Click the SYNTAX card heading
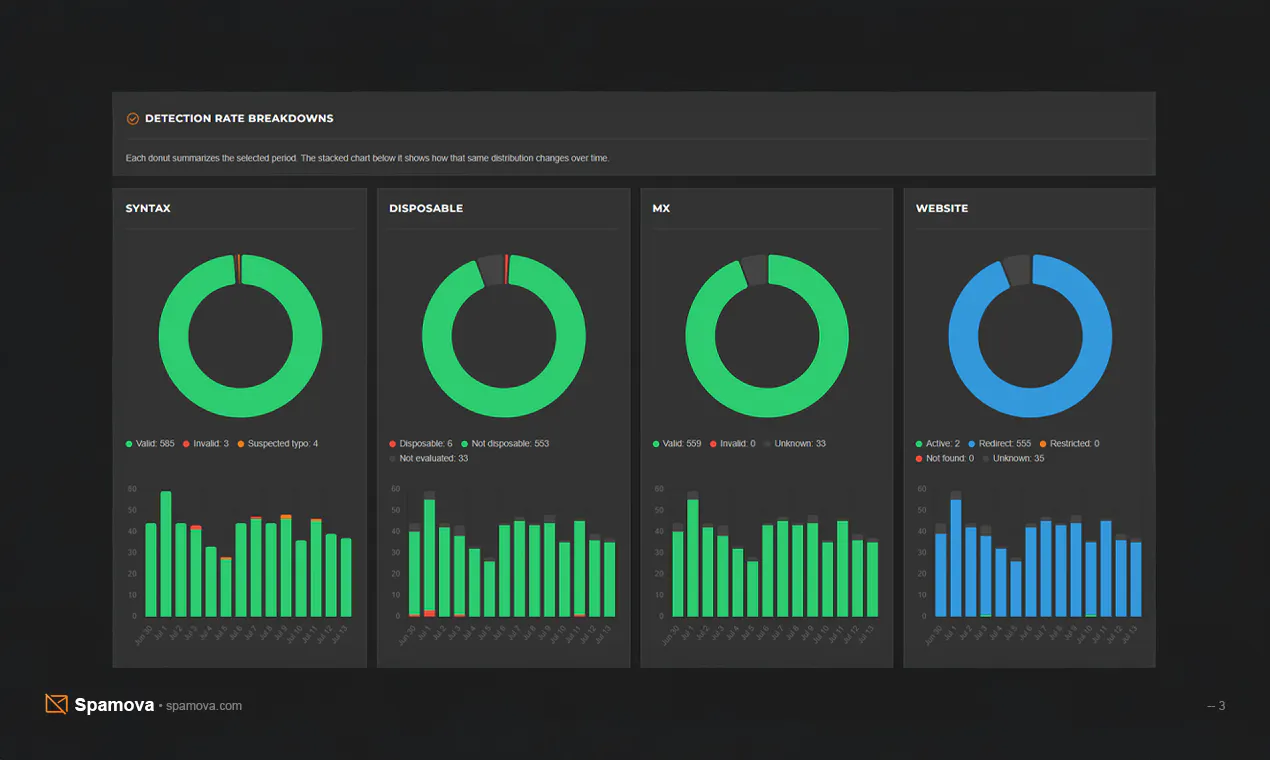The height and width of the screenshot is (760, 1270). 148,209
